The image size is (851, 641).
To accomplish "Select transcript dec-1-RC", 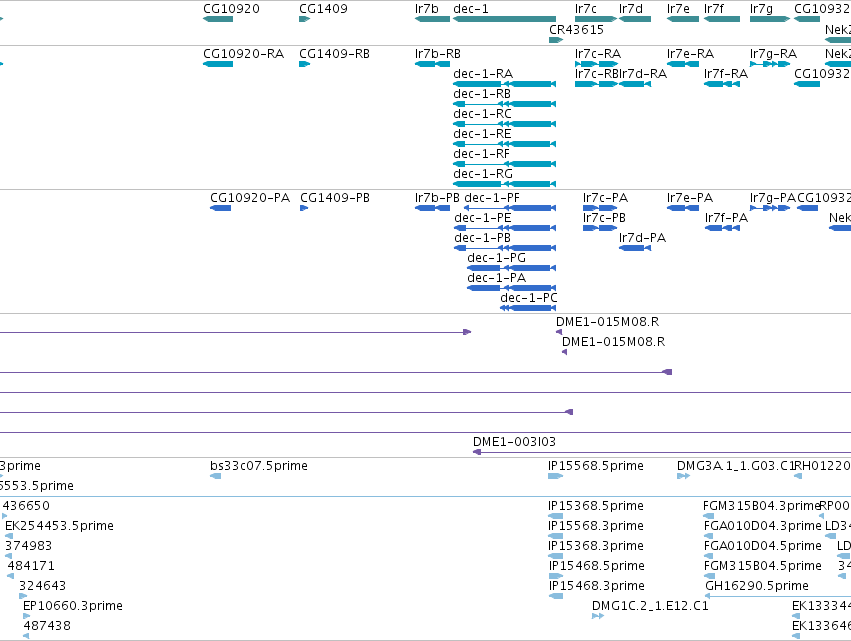I will (505, 124).
